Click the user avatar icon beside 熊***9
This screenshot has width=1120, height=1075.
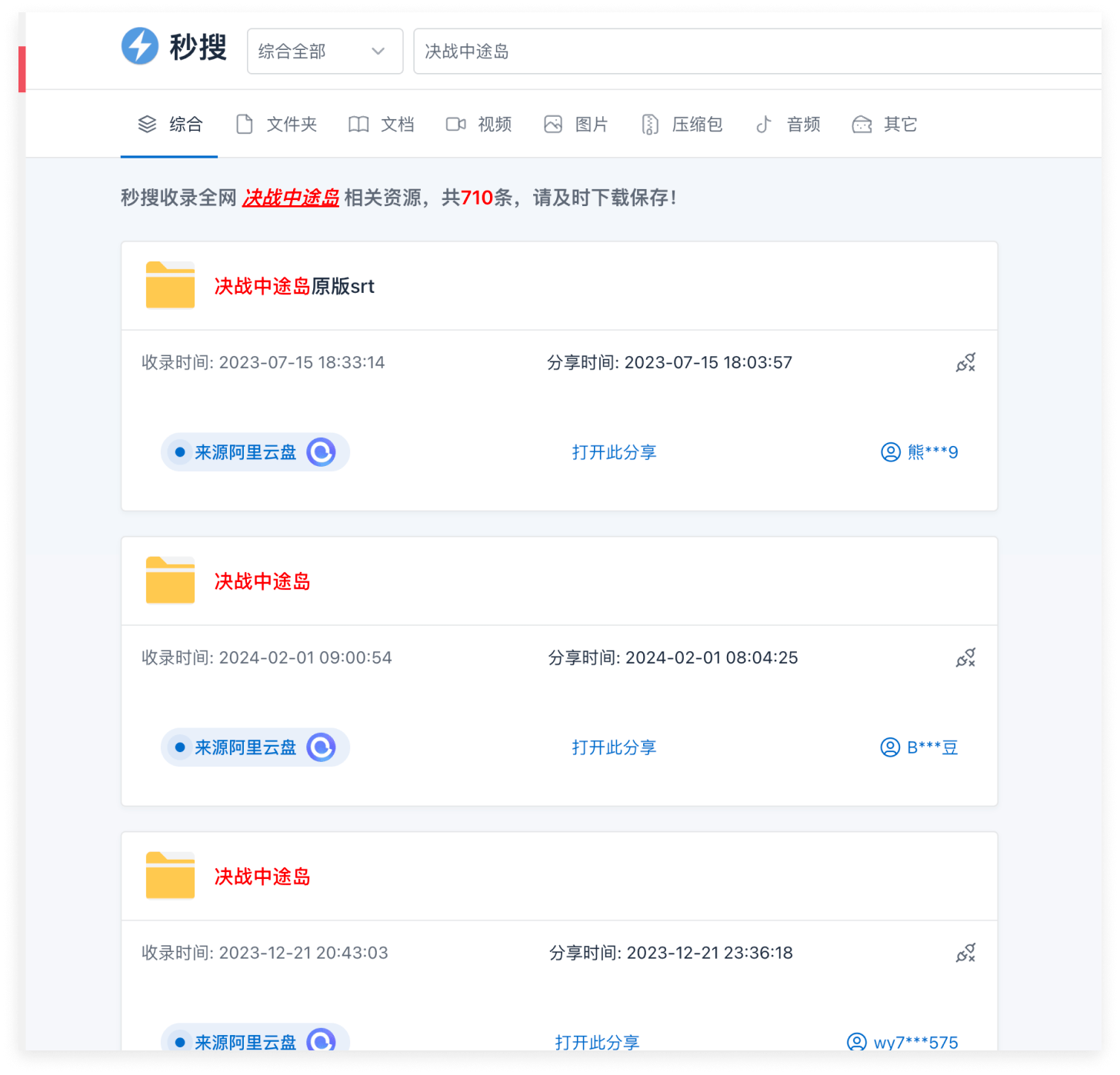pos(891,452)
